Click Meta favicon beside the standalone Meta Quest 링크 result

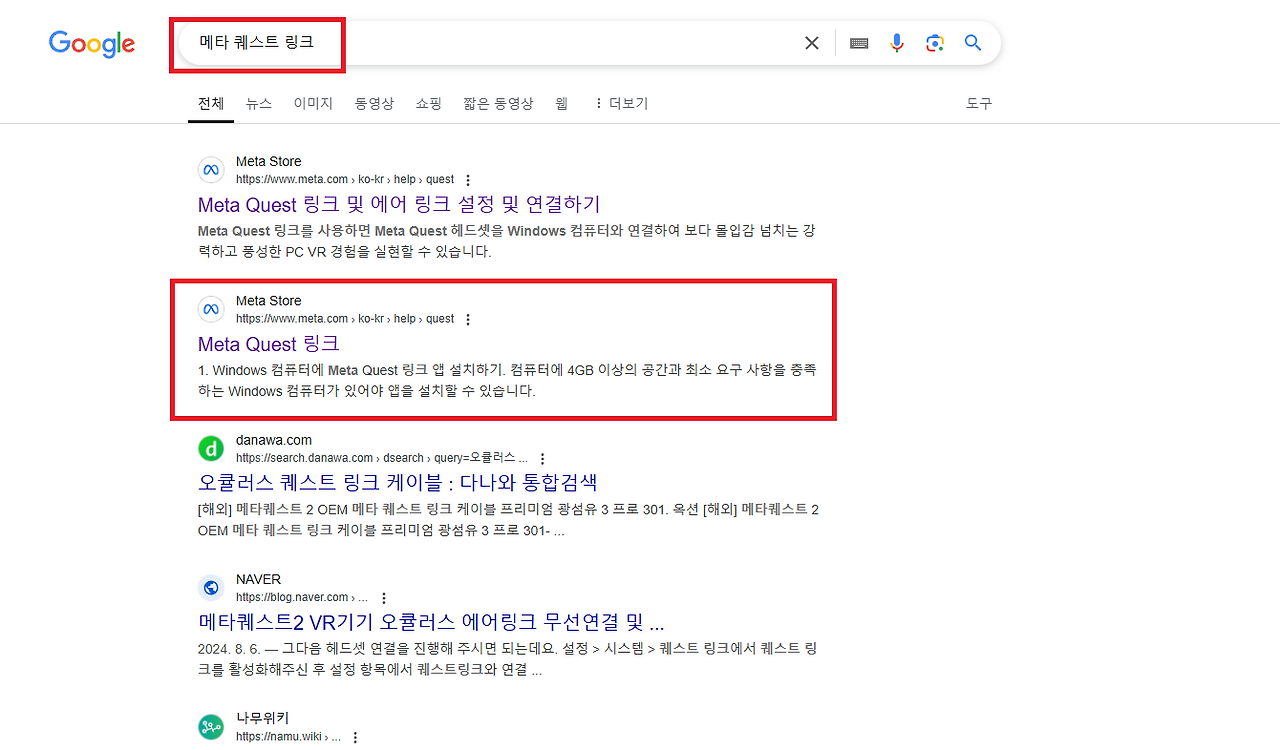211,309
